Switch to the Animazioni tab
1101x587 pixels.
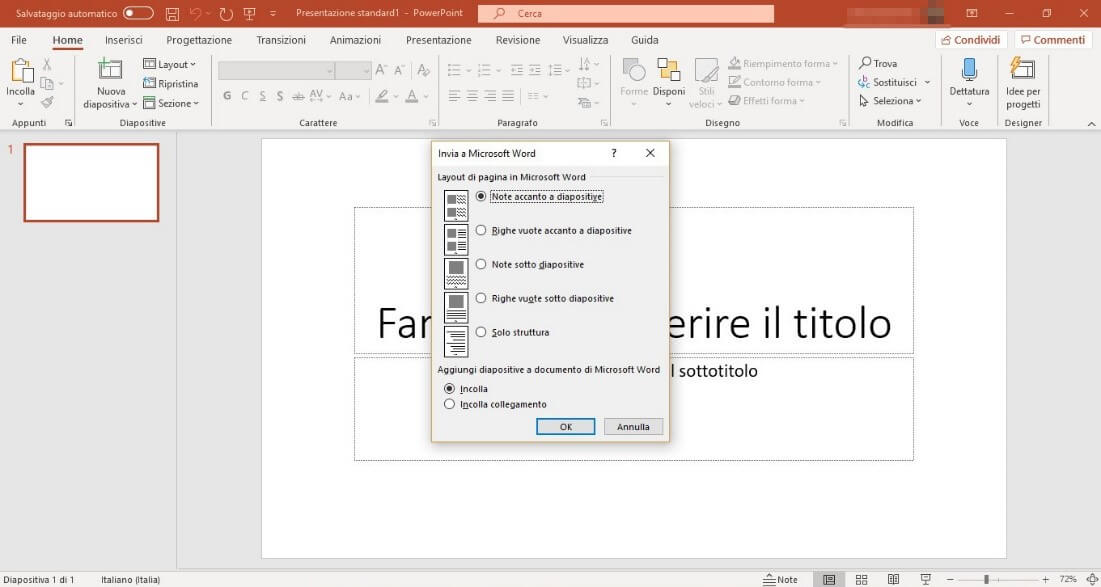355,40
